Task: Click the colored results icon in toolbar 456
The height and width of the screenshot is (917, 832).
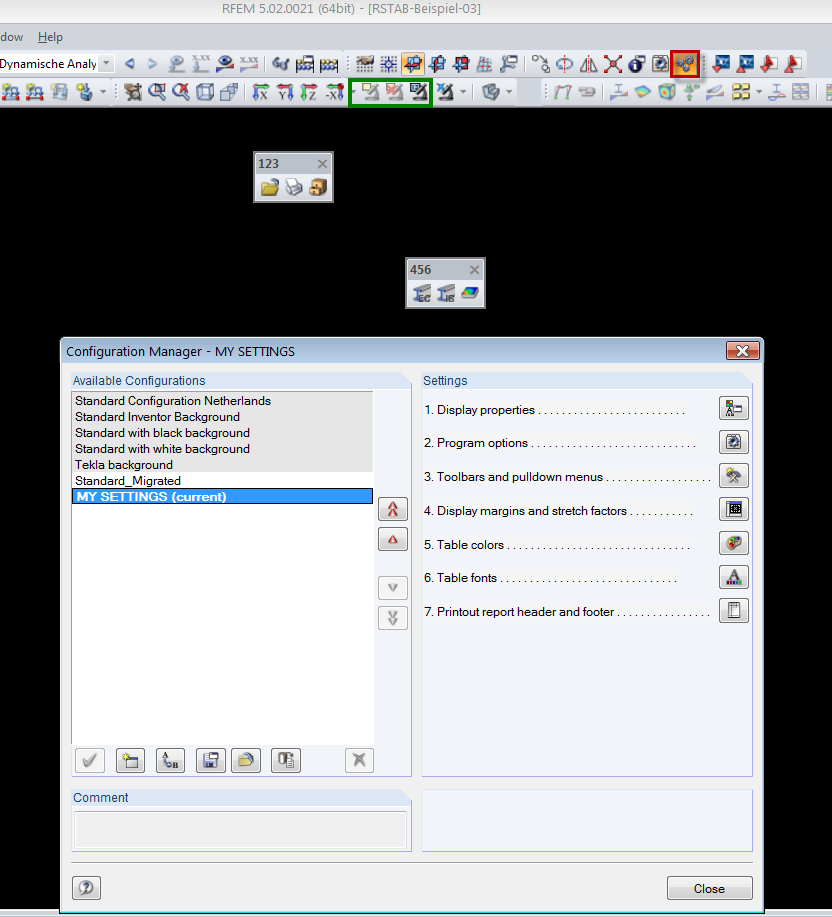Action: pos(470,292)
